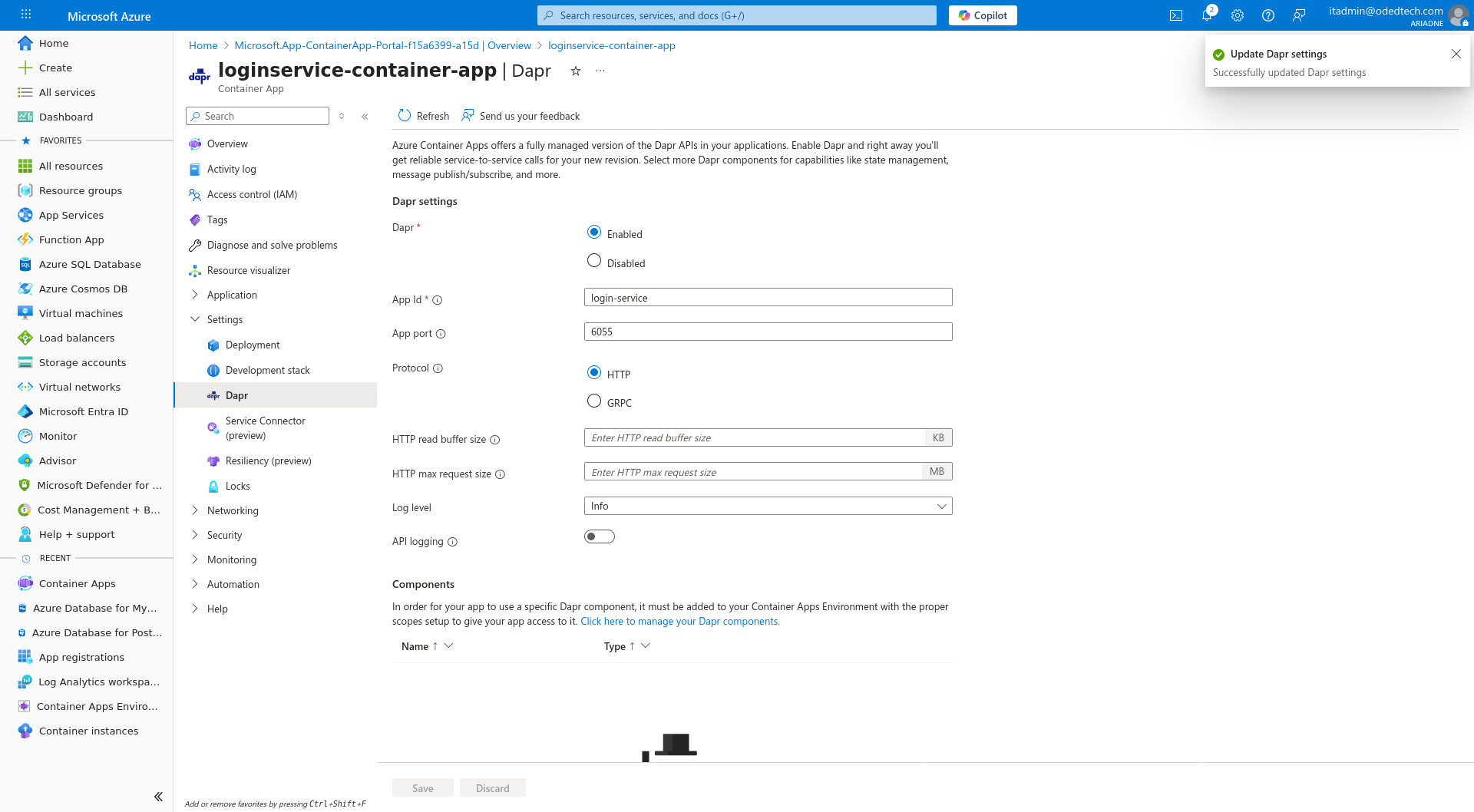
Task: Open the notifications bell
Action: click(1207, 15)
